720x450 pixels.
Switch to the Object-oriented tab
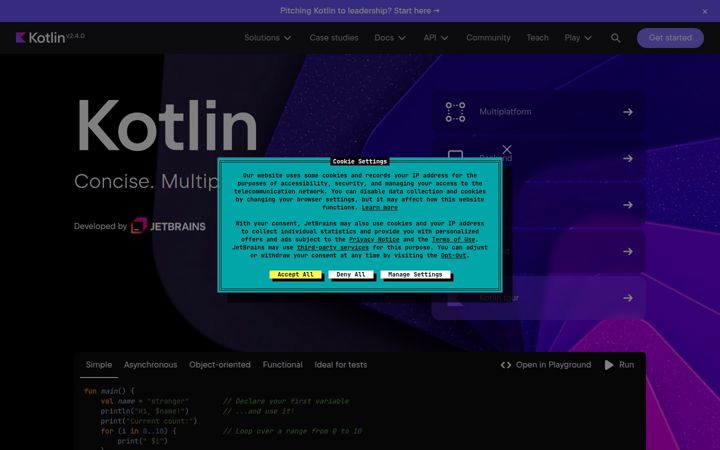219,365
